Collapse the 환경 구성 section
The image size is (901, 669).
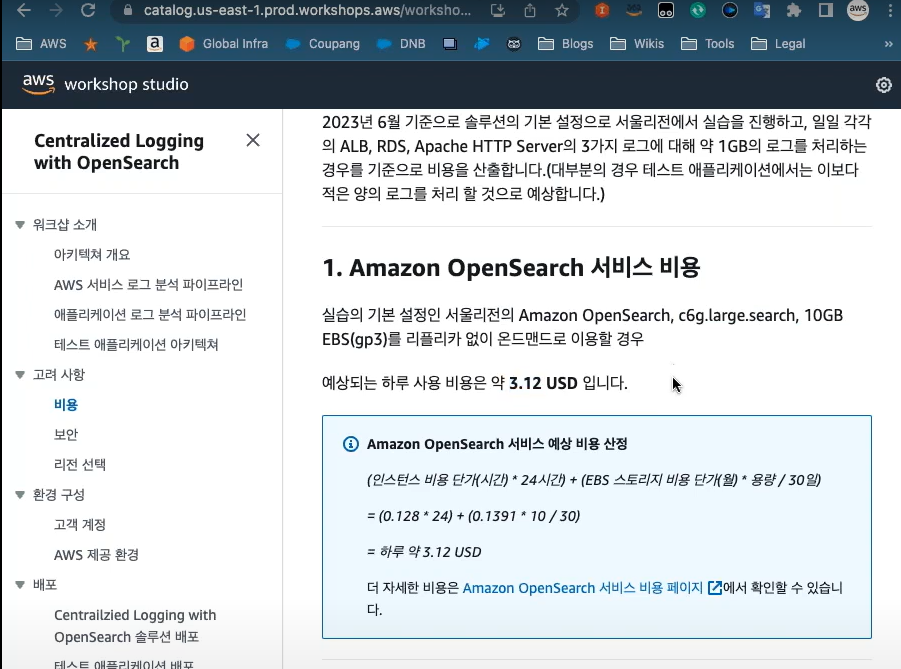[x=20, y=495]
